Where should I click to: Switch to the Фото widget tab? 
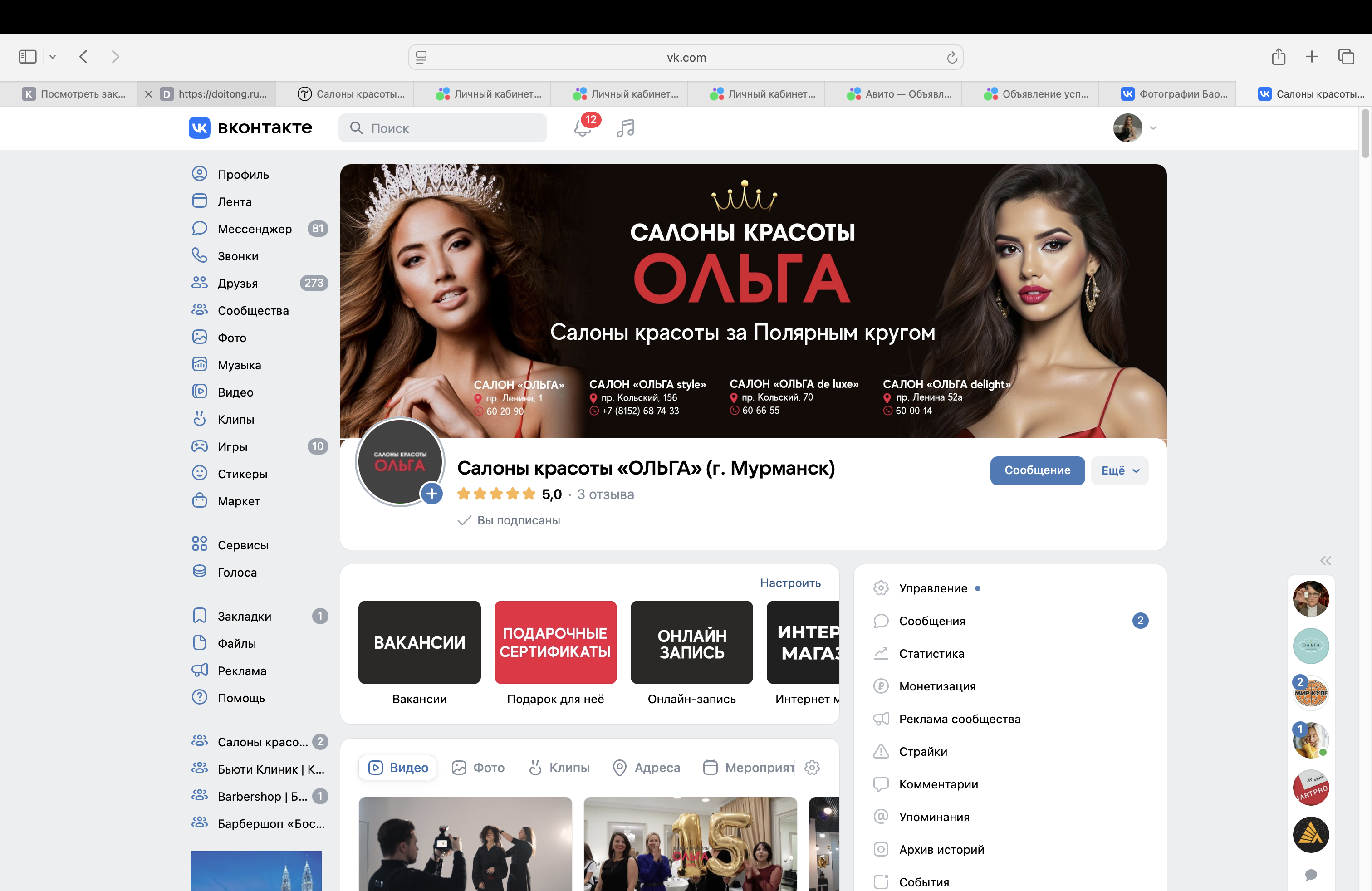478,767
